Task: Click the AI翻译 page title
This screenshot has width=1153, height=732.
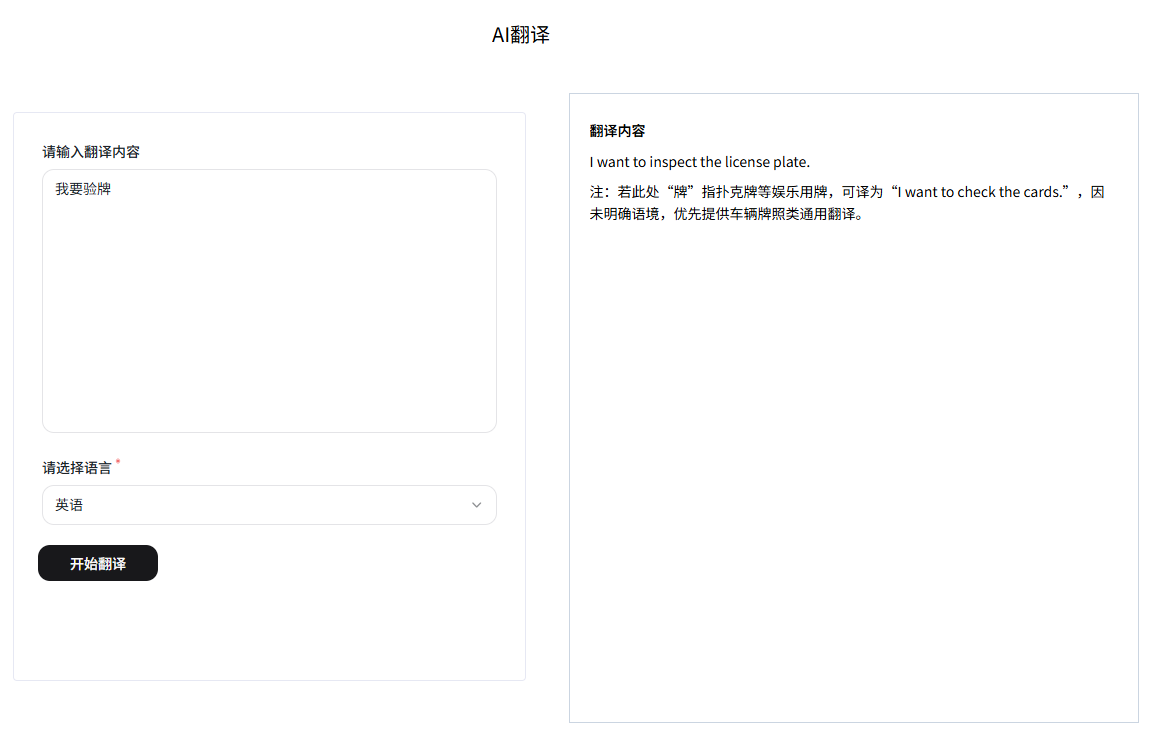Action: (x=520, y=34)
